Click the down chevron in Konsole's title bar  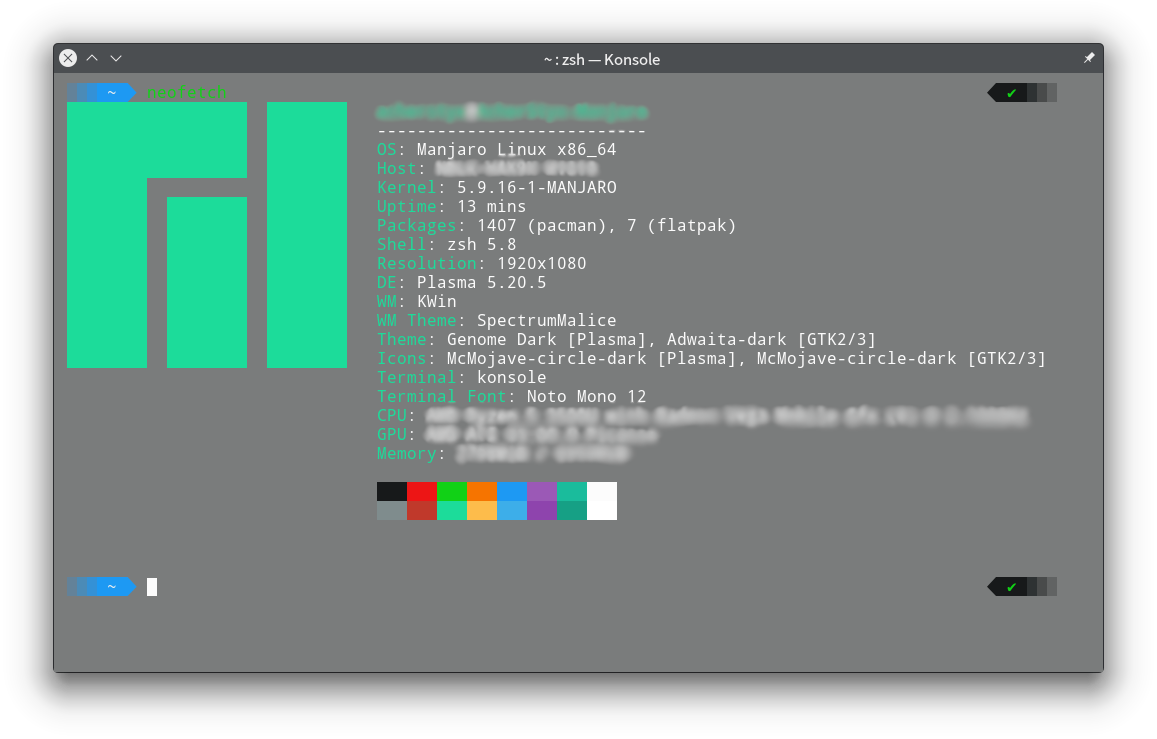[116, 58]
